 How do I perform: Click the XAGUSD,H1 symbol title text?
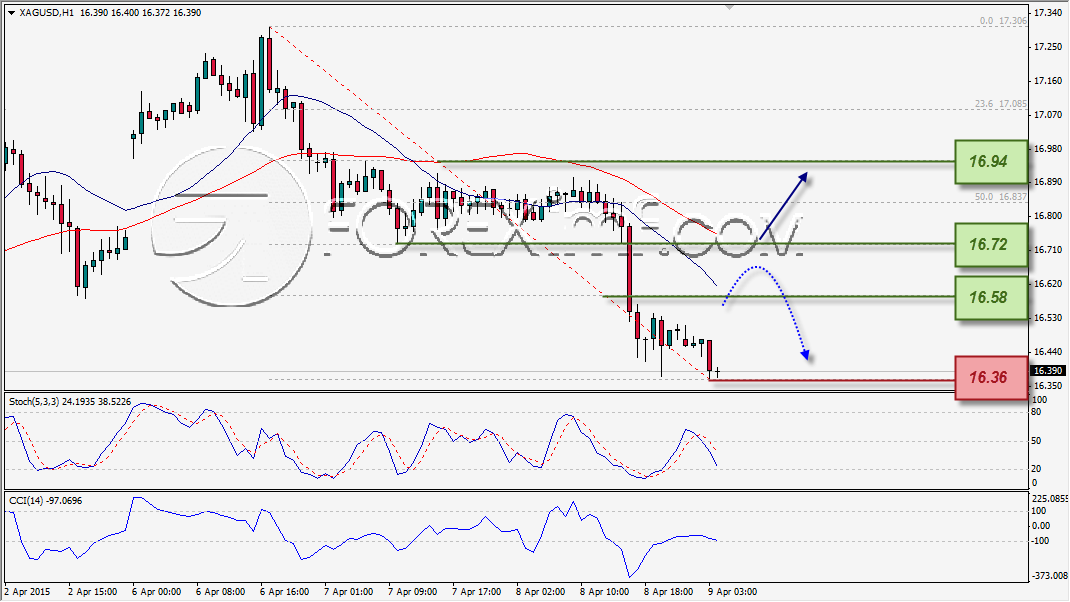coord(47,13)
